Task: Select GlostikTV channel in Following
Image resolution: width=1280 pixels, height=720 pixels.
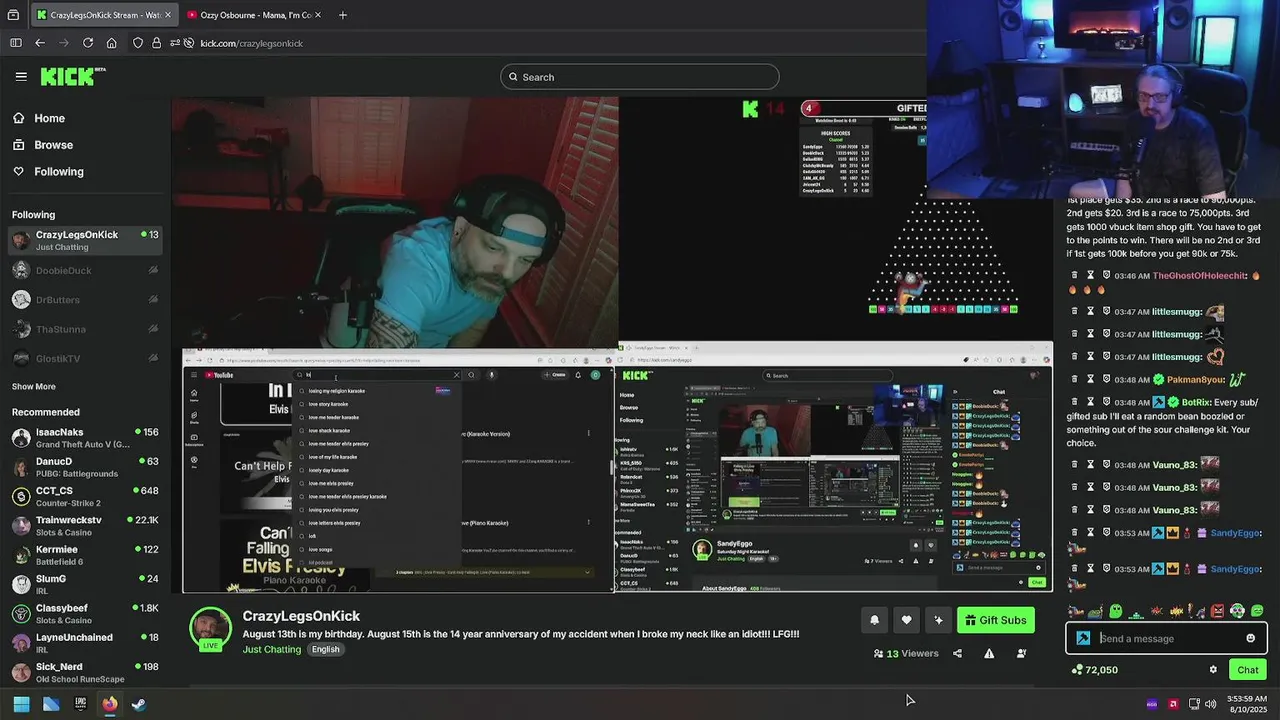Action: coord(85,358)
